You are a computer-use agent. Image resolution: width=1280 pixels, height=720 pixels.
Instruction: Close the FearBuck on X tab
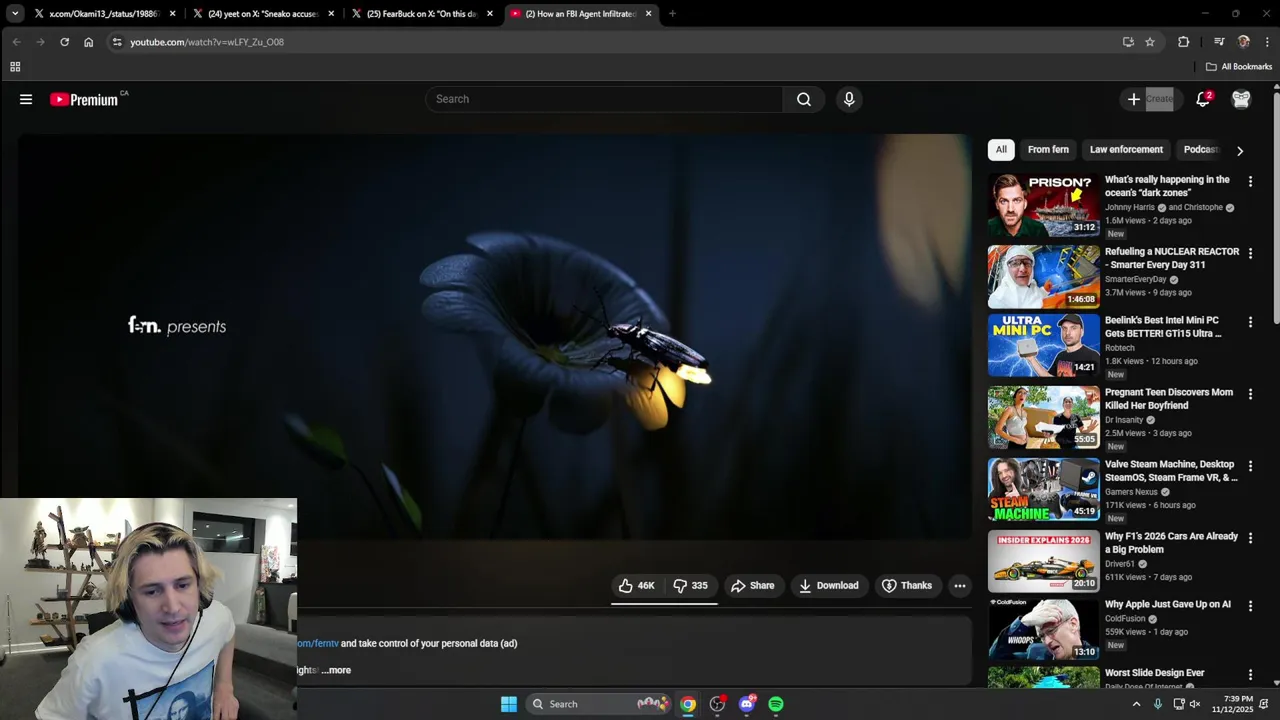point(490,14)
